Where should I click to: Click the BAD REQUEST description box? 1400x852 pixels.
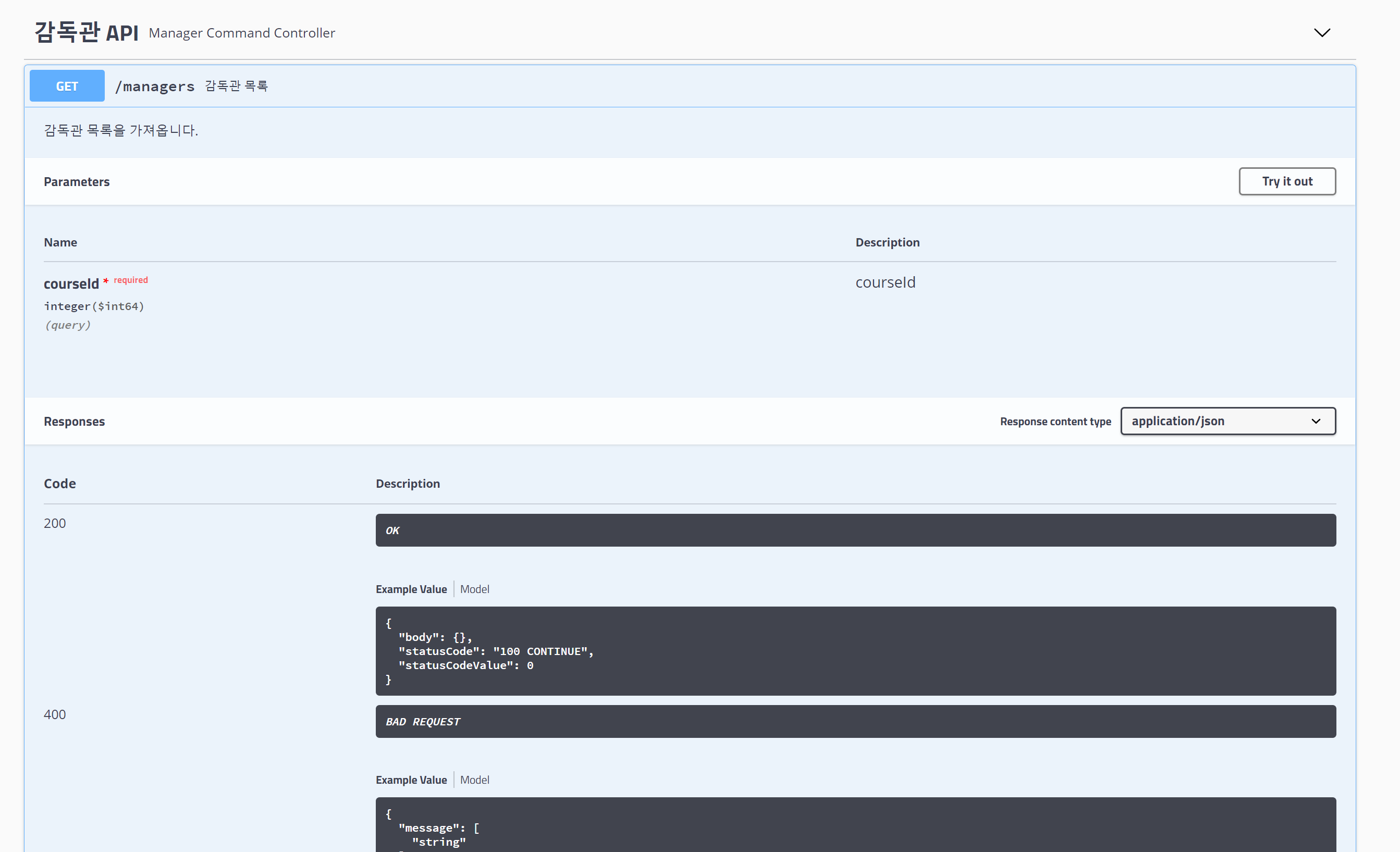855,721
